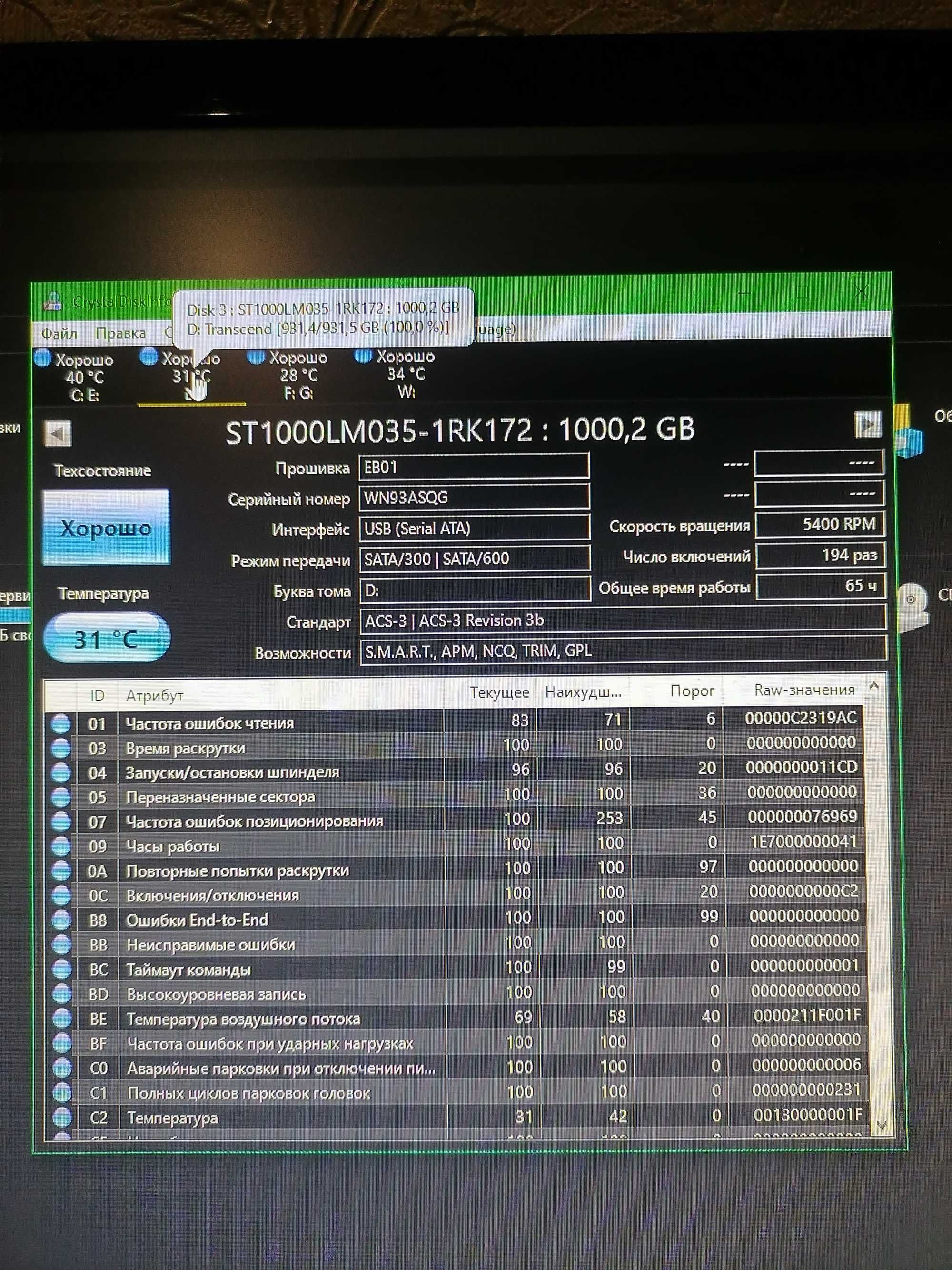The height and width of the screenshot is (1270, 952).
Task: Select attribute text Переназначенные сектора
Action: (220, 797)
